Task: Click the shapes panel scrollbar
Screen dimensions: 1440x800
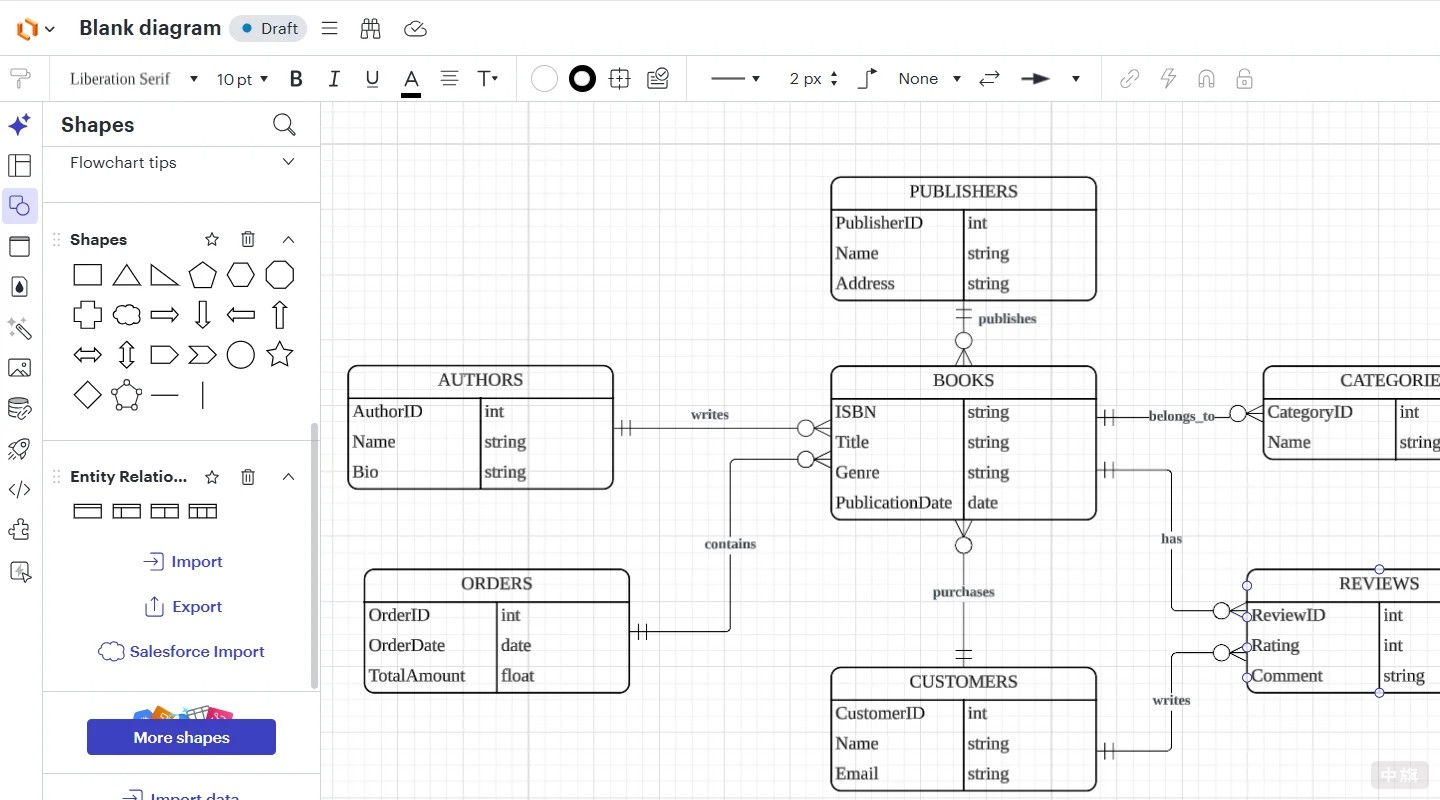Action: (x=313, y=560)
